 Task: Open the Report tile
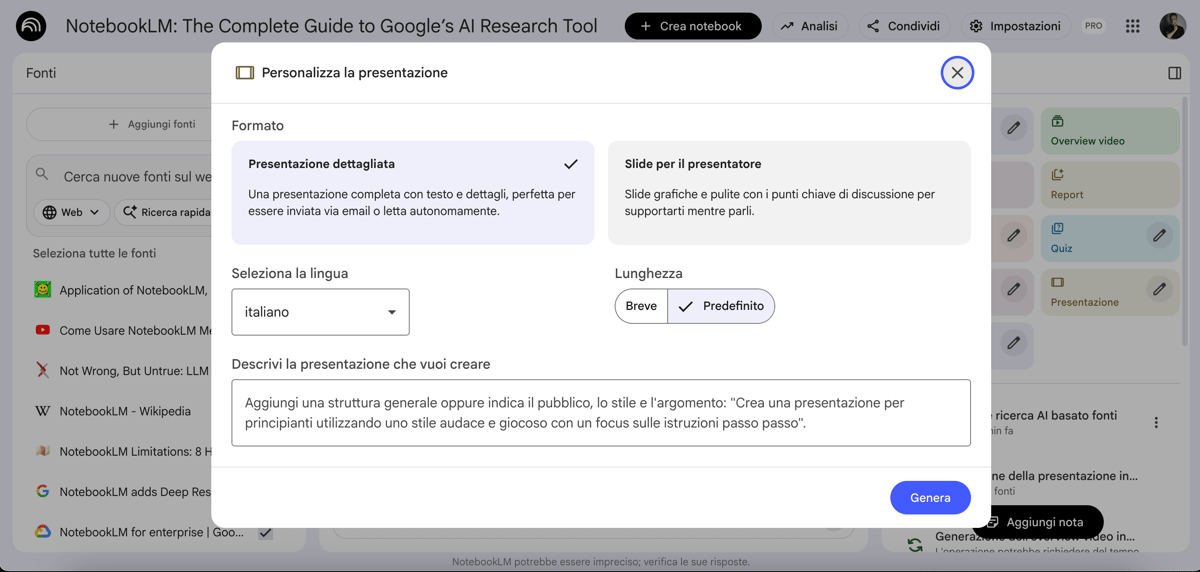(1110, 185)
